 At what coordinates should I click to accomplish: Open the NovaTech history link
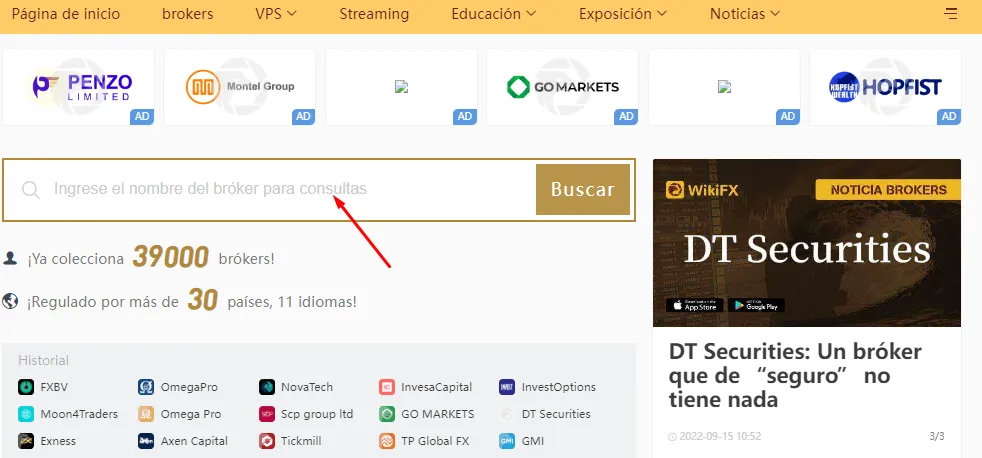click(x=307, y=387)
